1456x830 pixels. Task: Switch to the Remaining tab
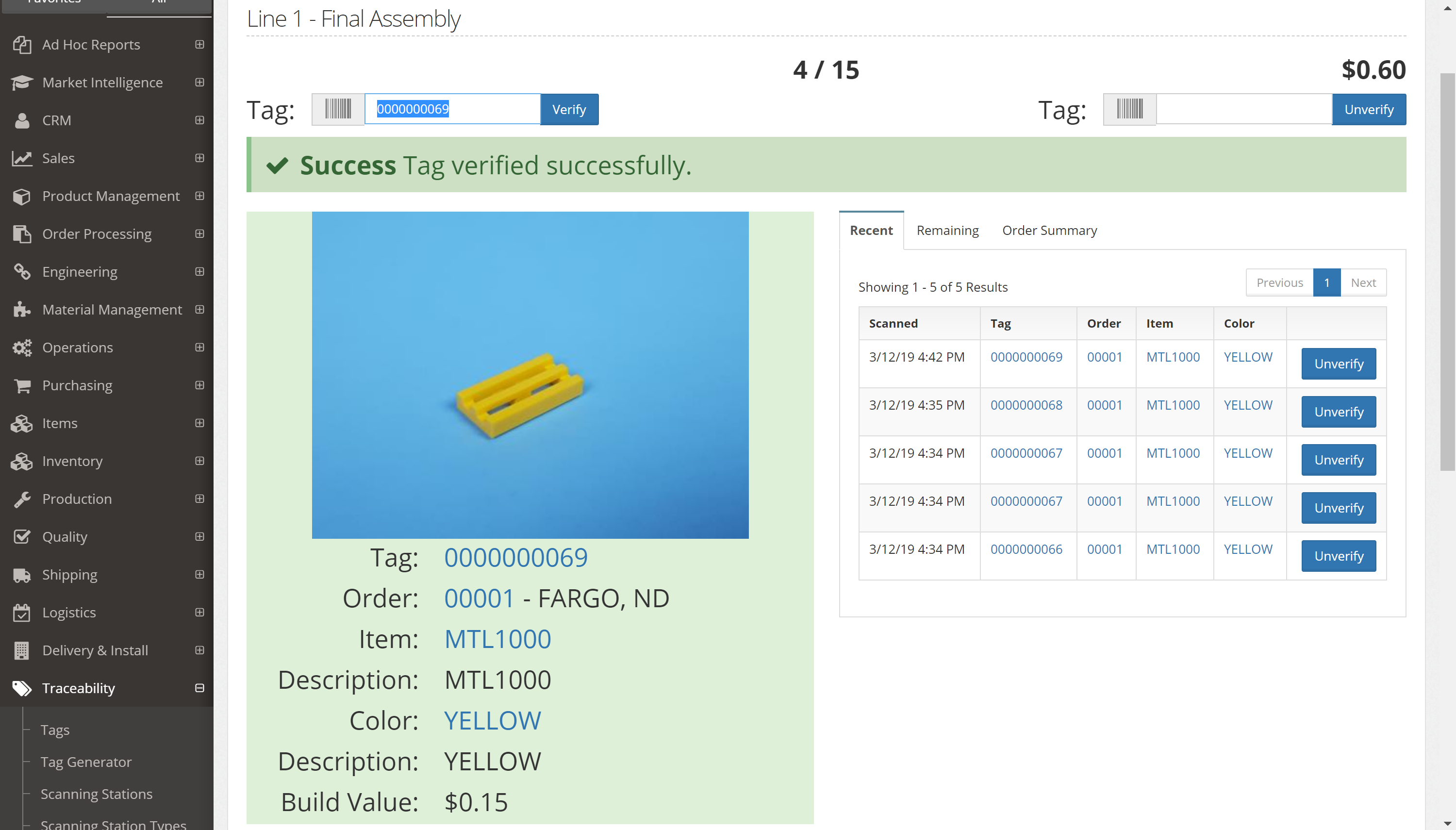coord(947,230)
